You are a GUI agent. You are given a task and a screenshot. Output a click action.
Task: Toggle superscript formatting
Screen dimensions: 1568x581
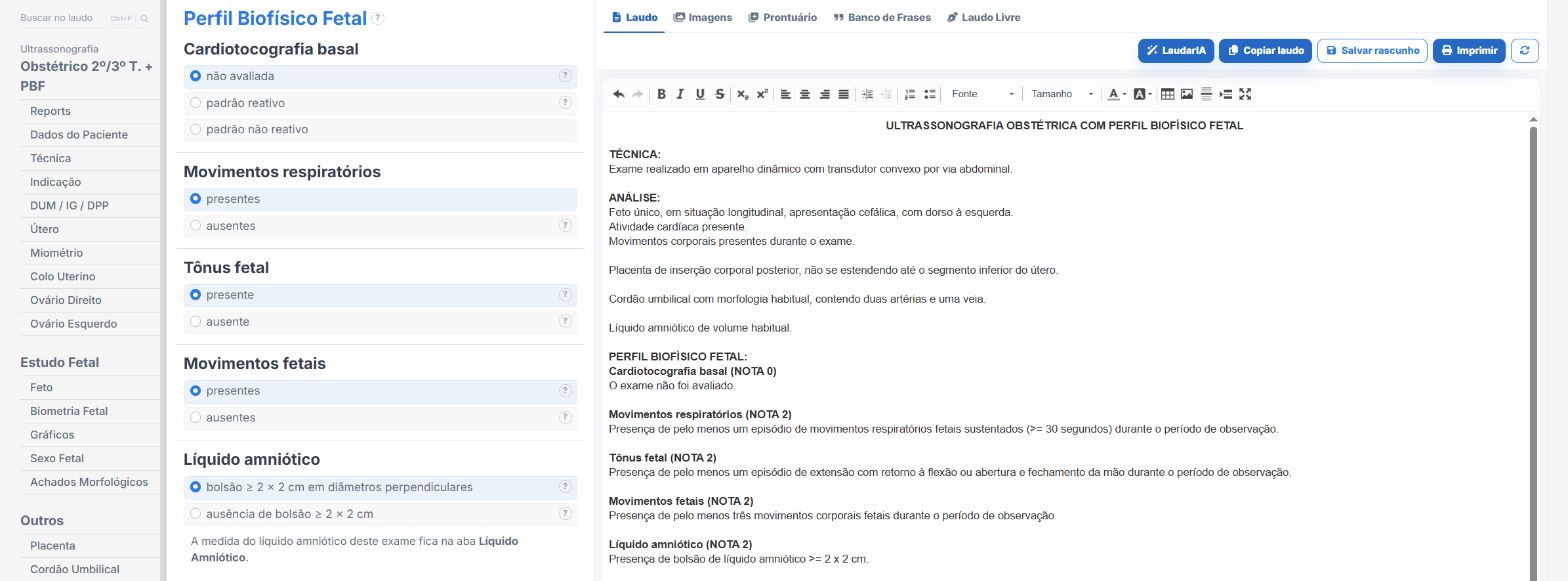pyautogui.click(x=762, y=94)
